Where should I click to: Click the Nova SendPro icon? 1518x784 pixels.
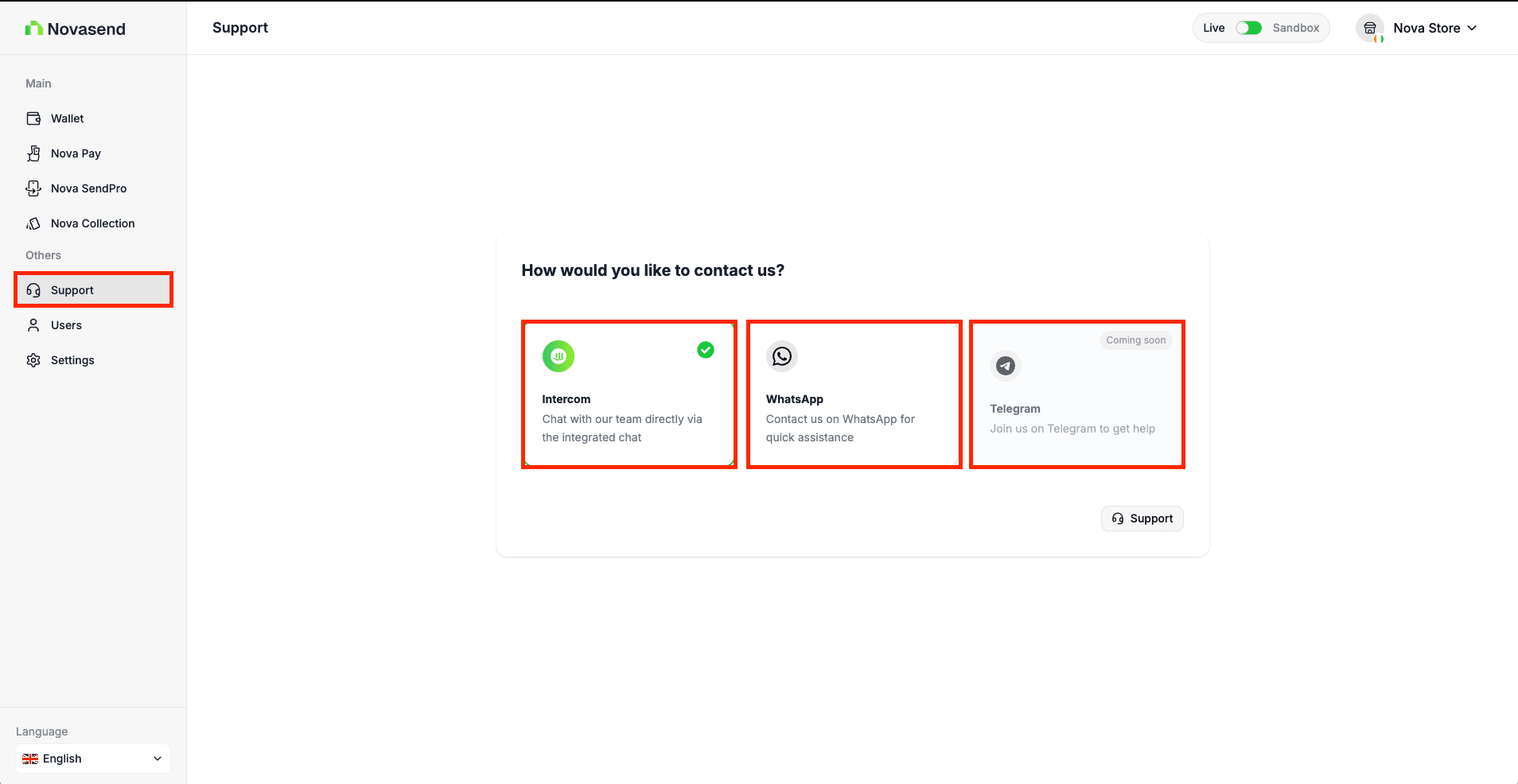click(33, 188)
